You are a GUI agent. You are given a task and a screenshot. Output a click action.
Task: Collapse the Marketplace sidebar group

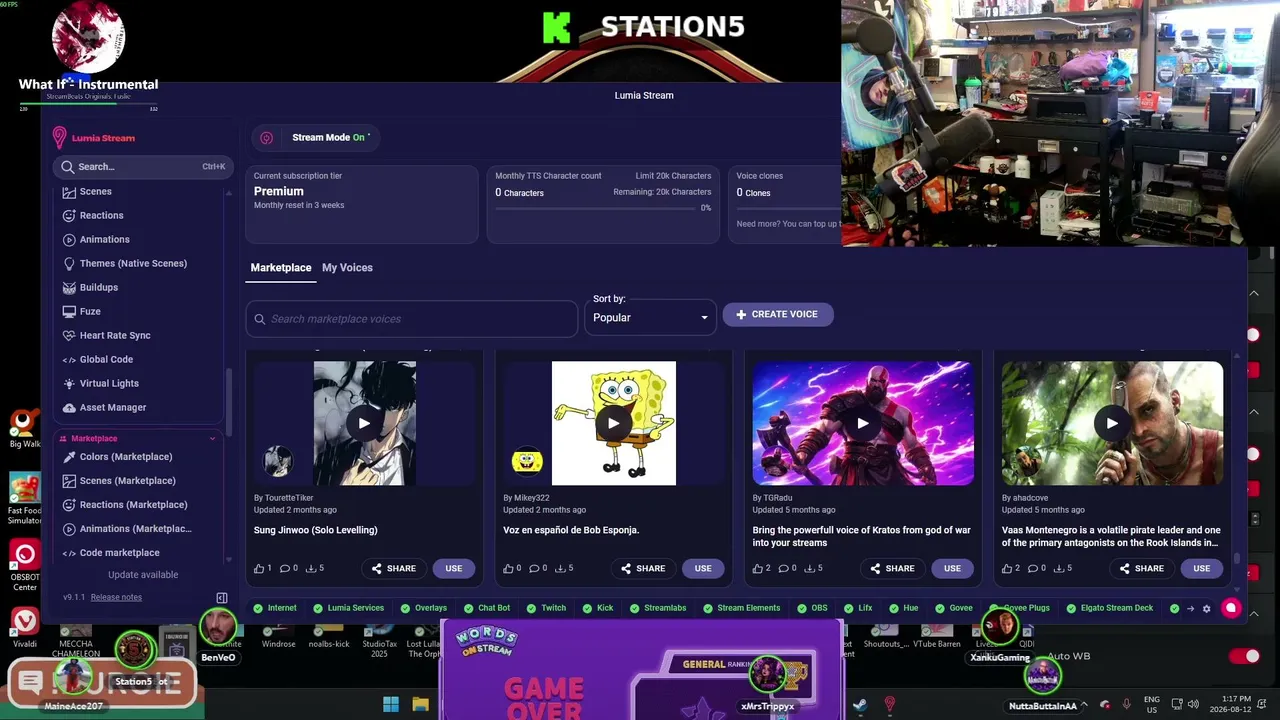point(212,438)
